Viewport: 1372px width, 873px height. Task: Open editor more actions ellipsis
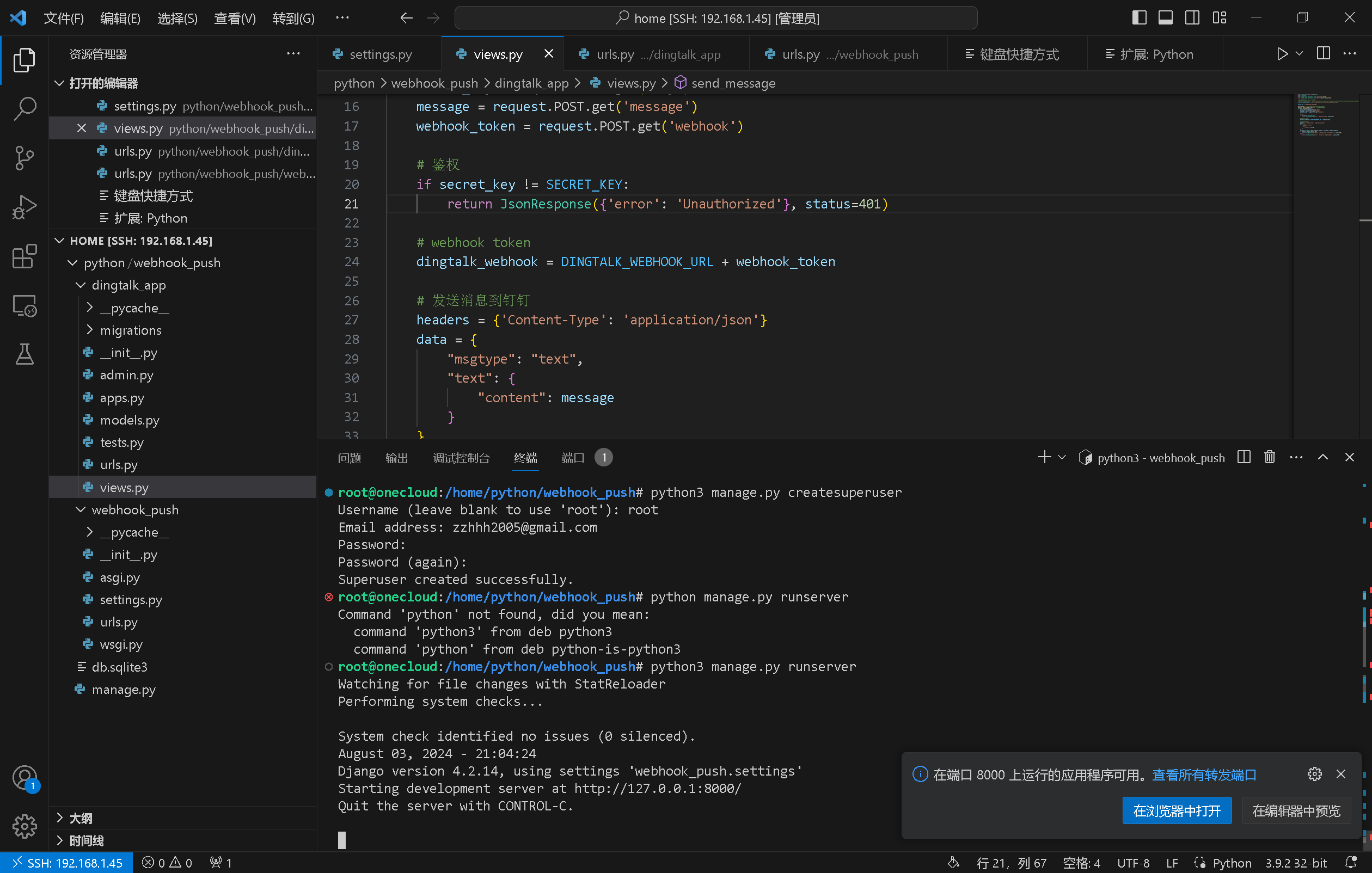tap(1349, 54)
